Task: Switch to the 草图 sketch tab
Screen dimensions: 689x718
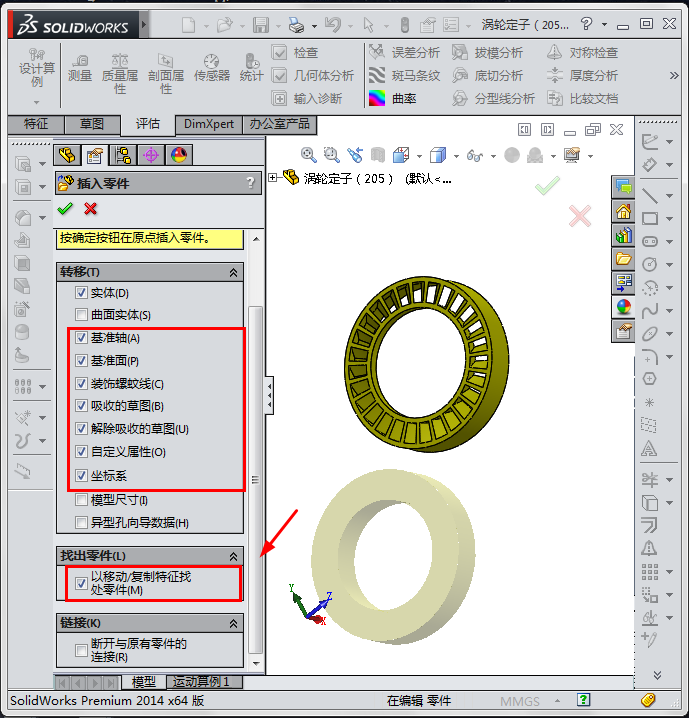Action: tap(91, 124)
